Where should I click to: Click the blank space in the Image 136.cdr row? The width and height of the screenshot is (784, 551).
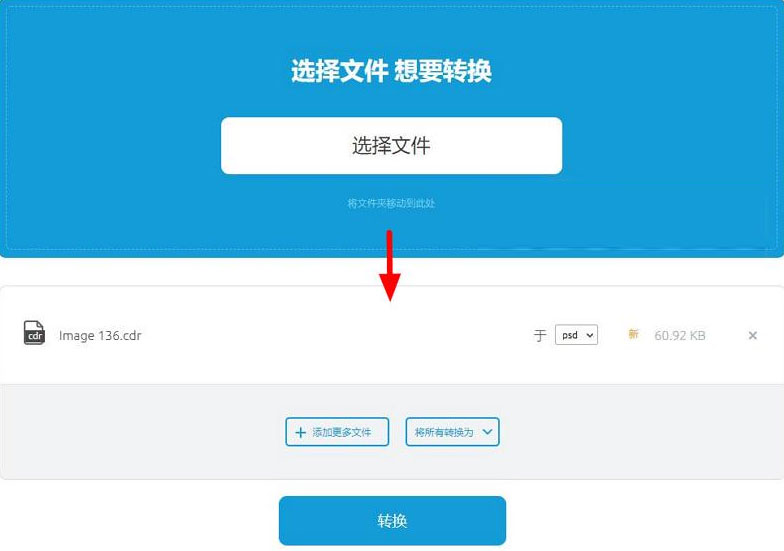[335, 336]
